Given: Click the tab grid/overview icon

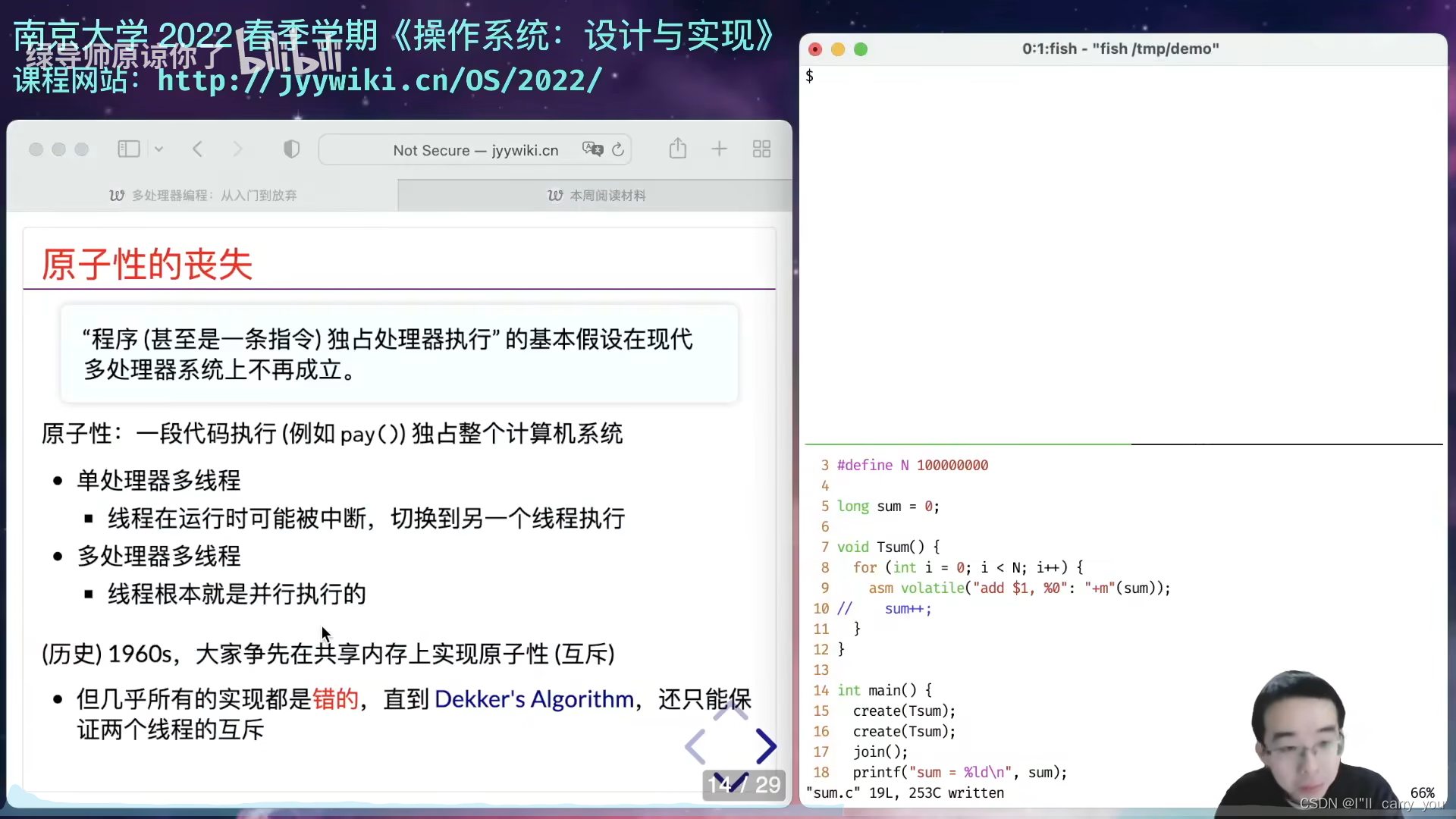Looking at the screenshot, I should (762, 150).
